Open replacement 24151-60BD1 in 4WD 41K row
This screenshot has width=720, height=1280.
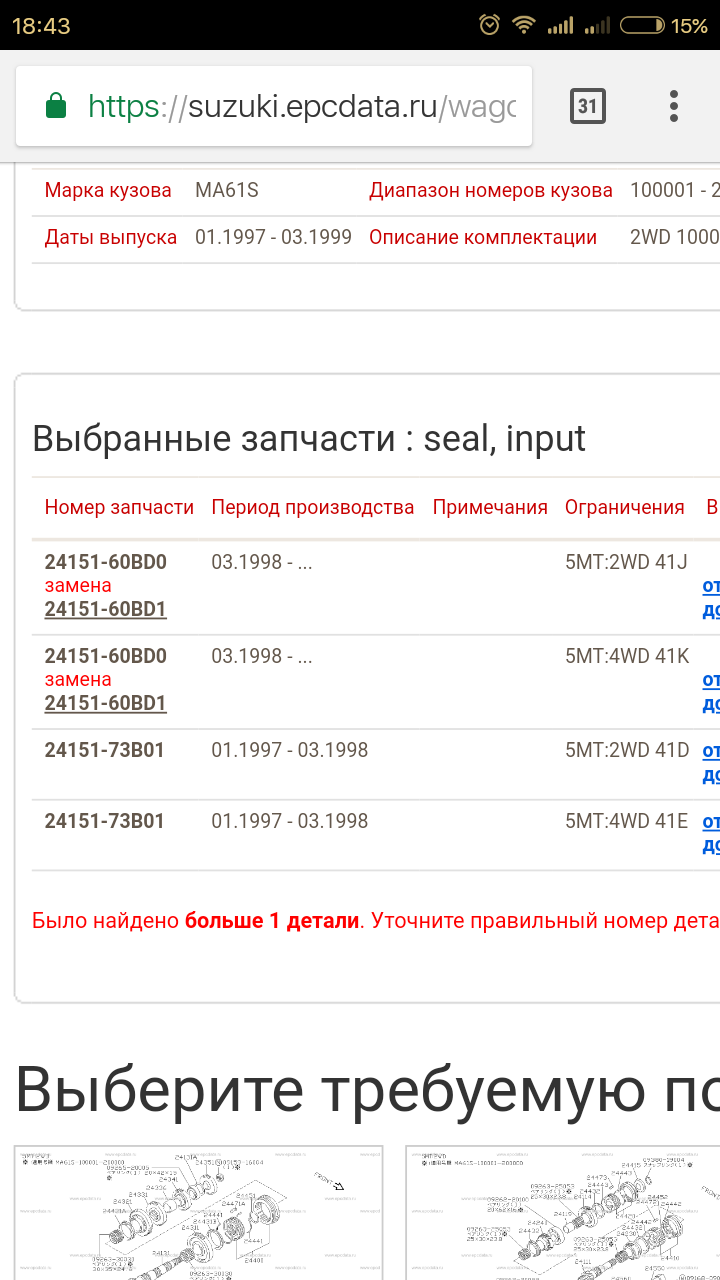pos(105,703)
